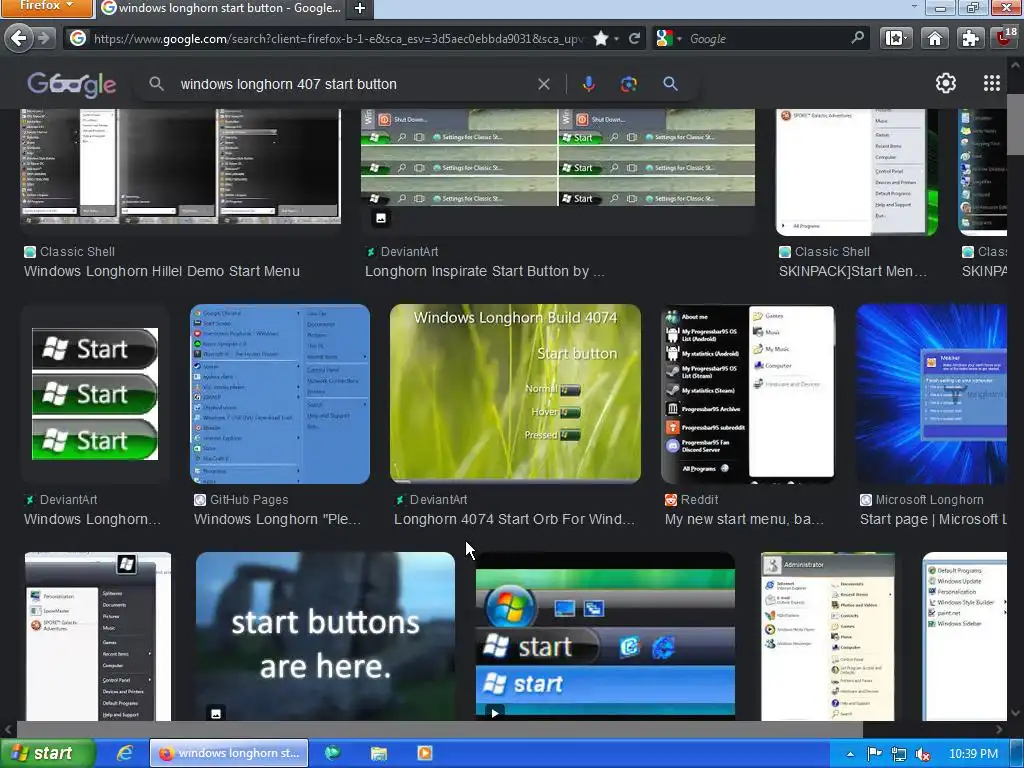Open the blue start taskbar video thumbnail
Image resolution: width=1024 pixels, height=768 pixels.
point(605,637)
